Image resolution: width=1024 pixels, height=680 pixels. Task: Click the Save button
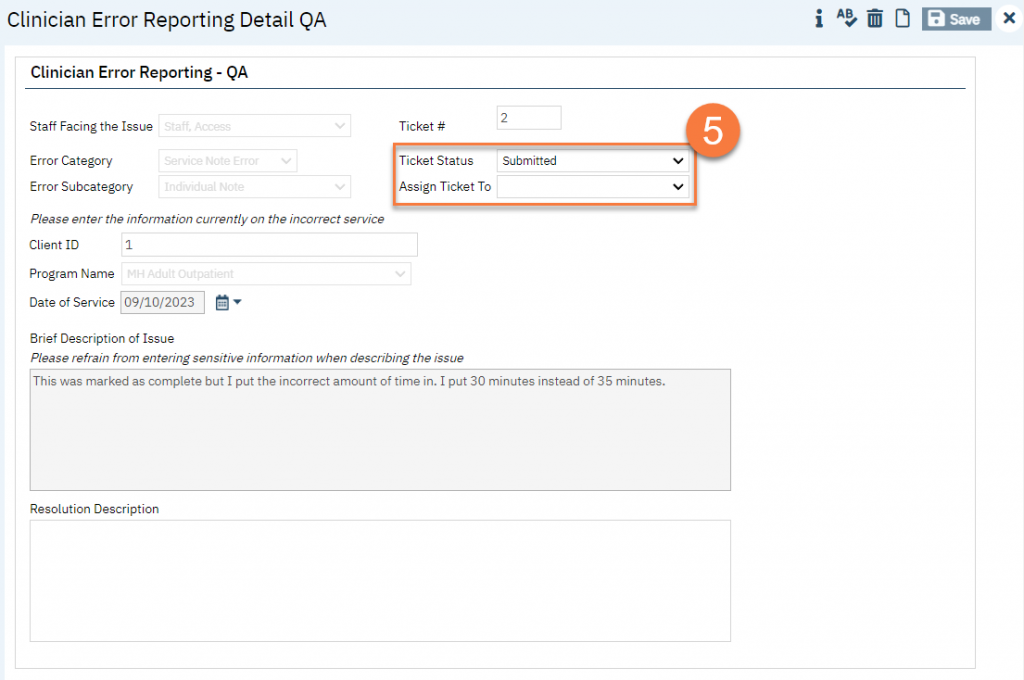[x=955, y=19]
